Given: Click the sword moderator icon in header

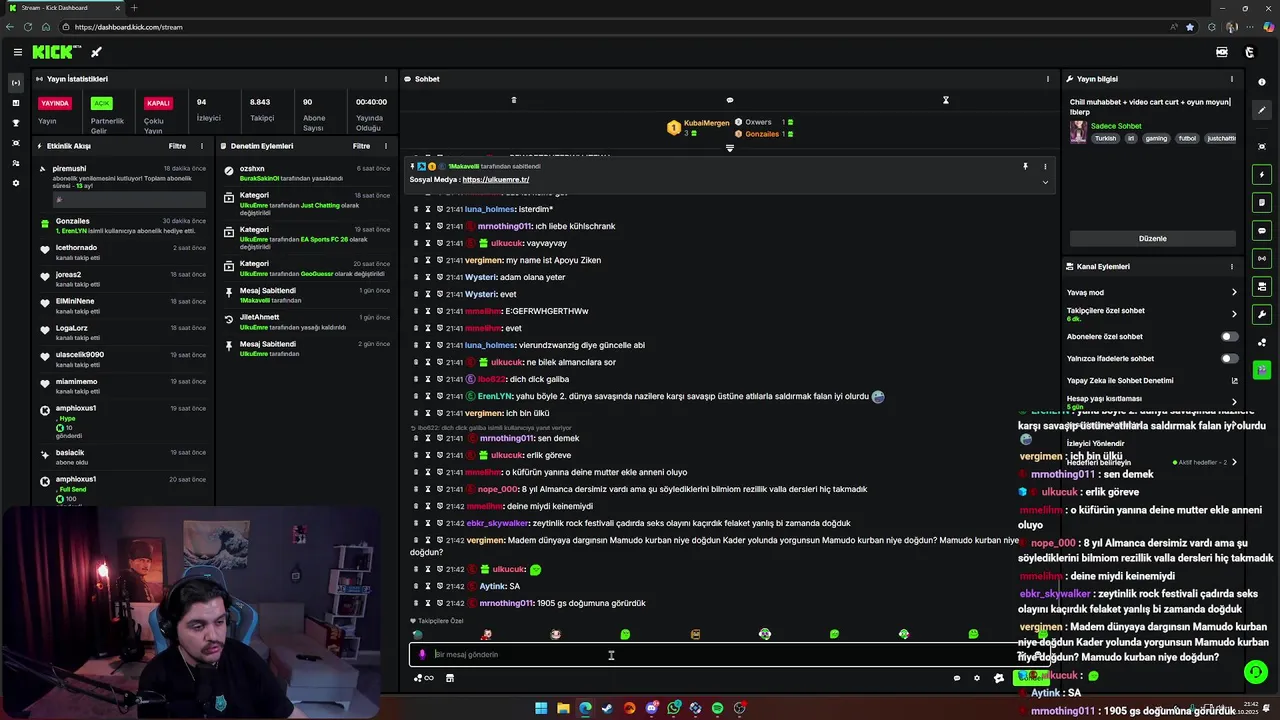Looking at the screenshot, I should pos(97,52).
